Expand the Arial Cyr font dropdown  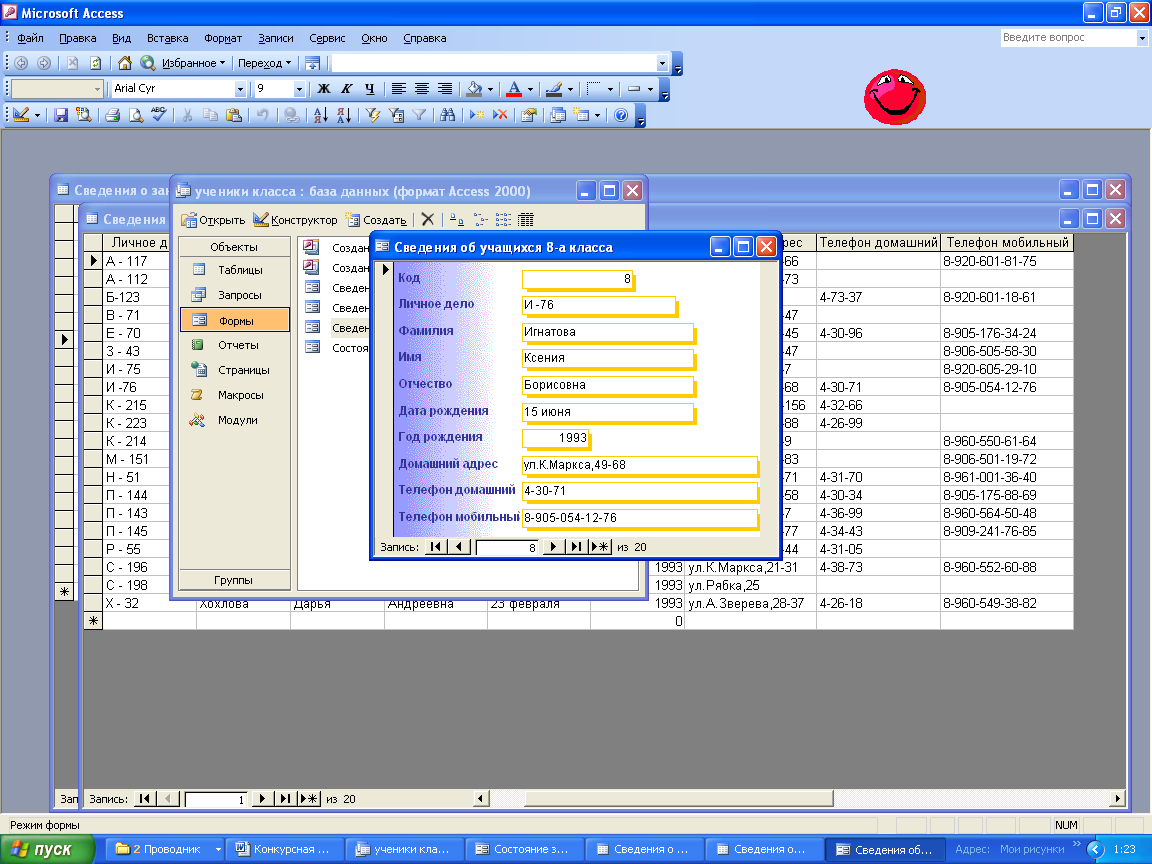pos(240,89)
